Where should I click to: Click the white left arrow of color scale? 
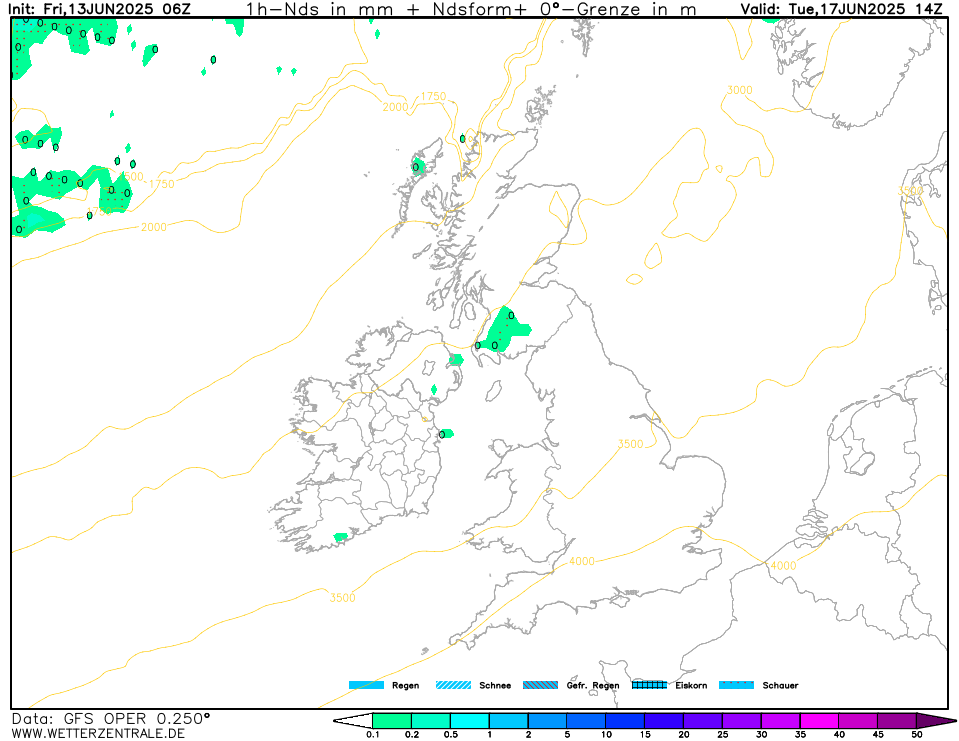point(354,721)
